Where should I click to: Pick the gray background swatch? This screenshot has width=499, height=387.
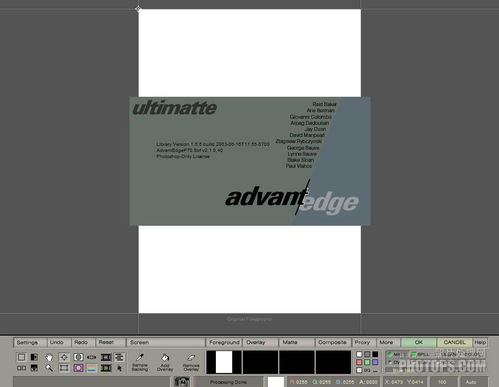tap(367, 354)
